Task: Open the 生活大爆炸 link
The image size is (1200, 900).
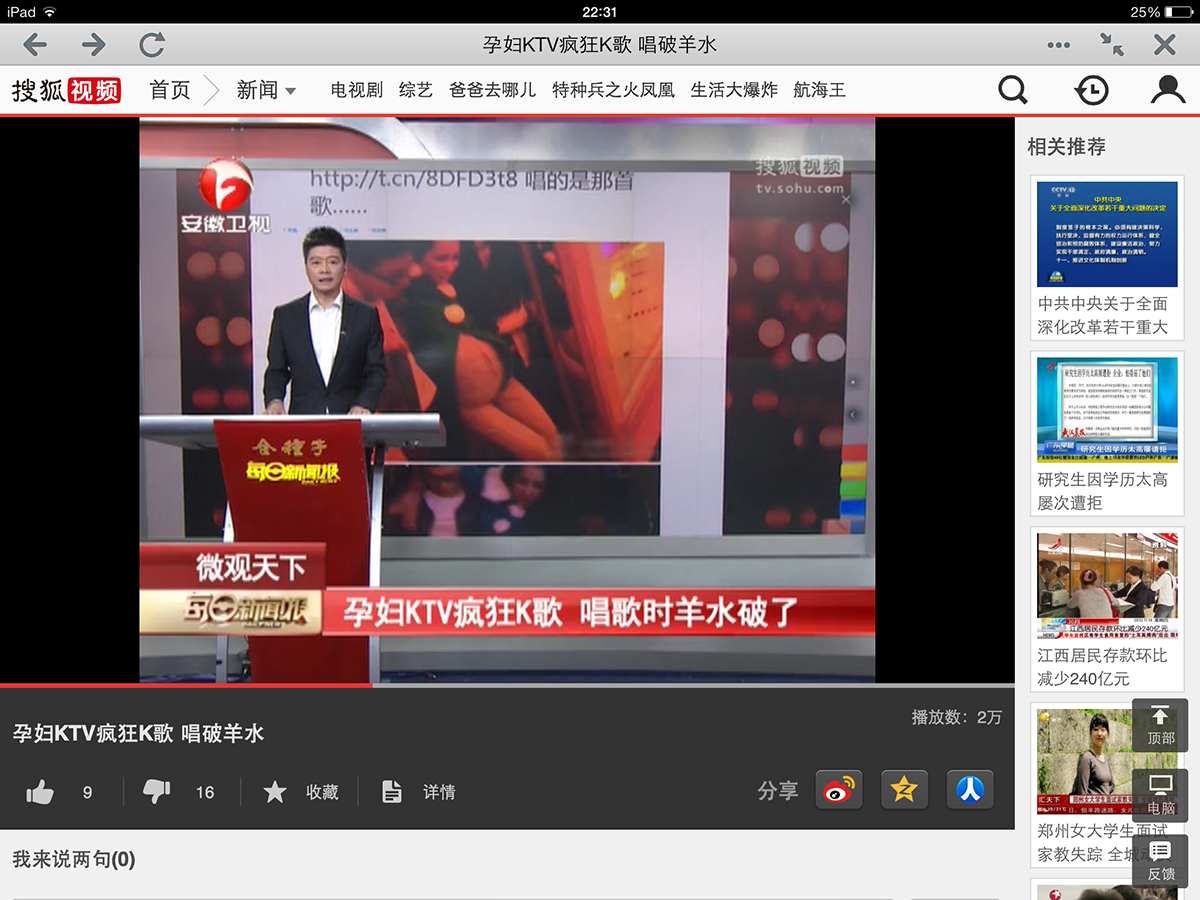Action: [x=734, y=90]
